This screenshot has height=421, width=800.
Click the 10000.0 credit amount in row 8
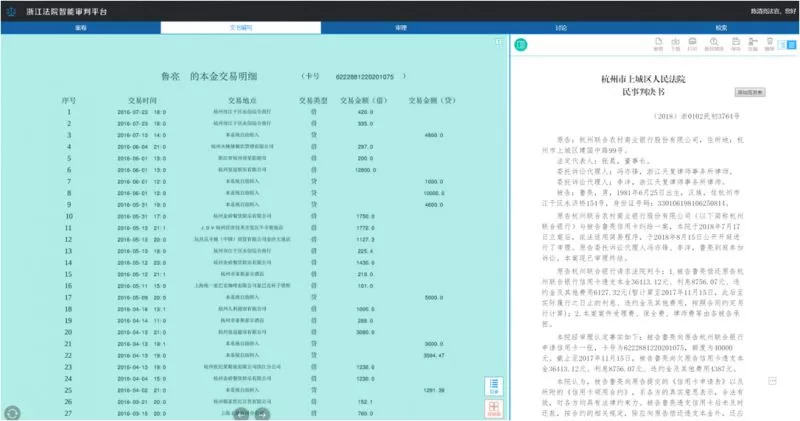[x=434, y=193]
